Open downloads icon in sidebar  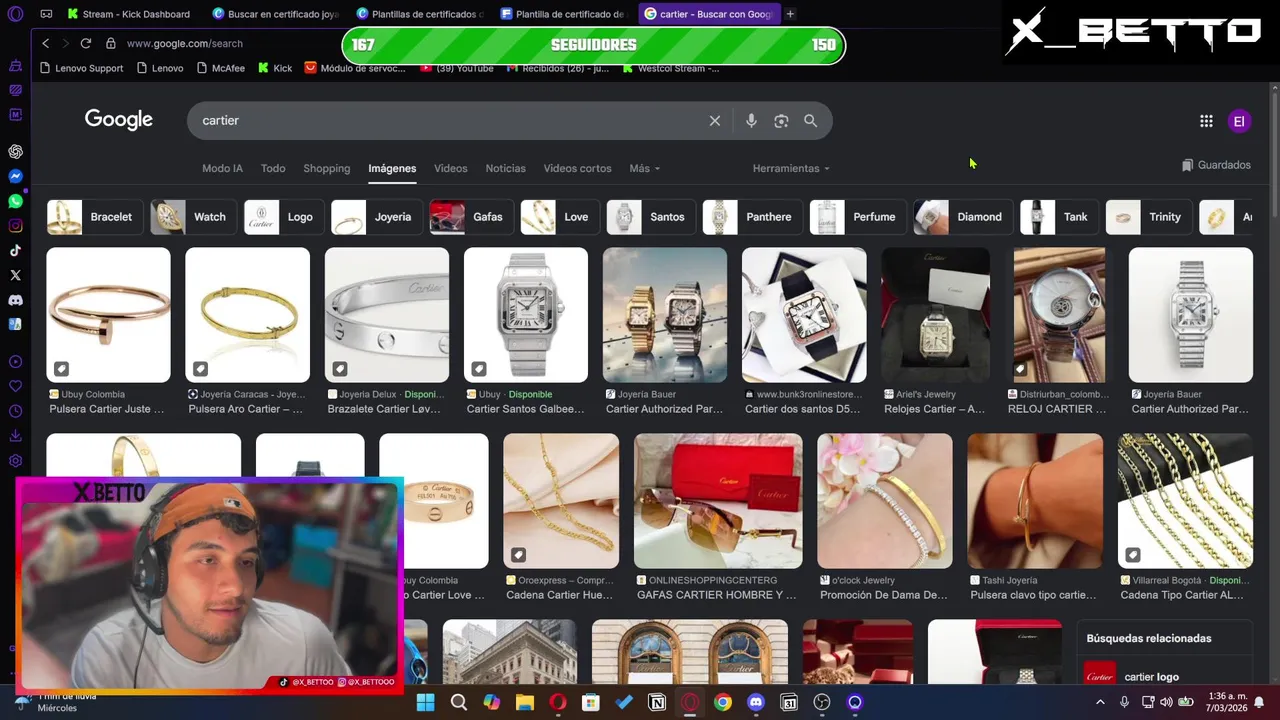(15, 436)
